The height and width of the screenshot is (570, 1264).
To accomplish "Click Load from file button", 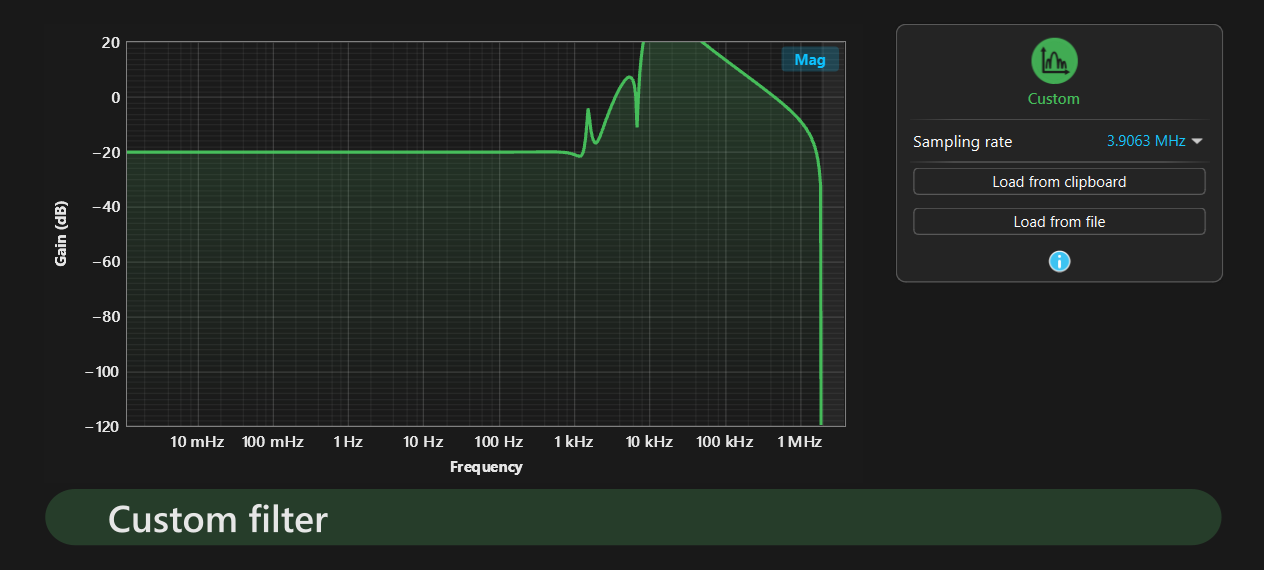I will pyautogui.click(x=1059, y=222).
